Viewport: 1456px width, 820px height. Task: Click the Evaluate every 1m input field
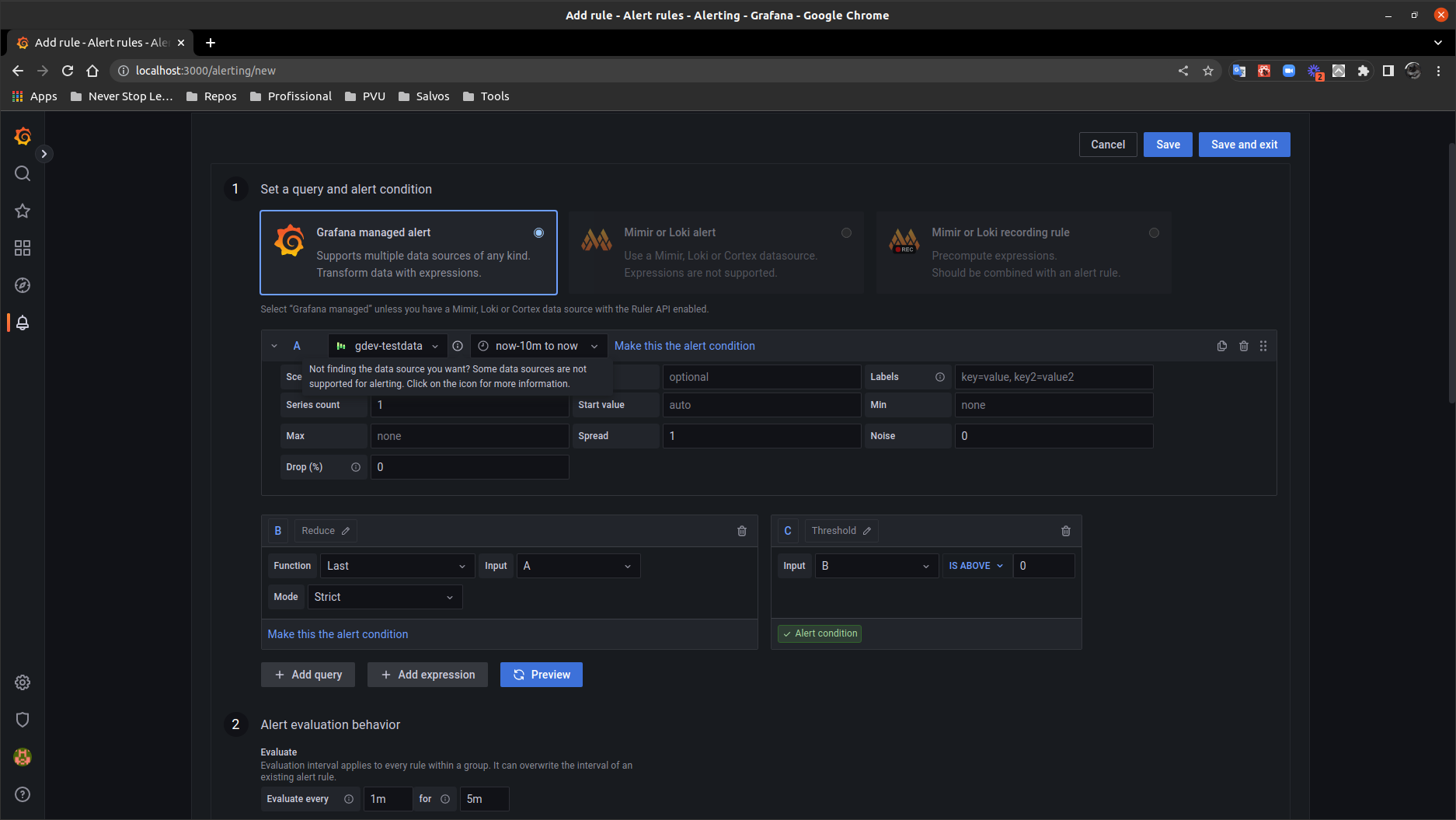click(x=388, y=798)
